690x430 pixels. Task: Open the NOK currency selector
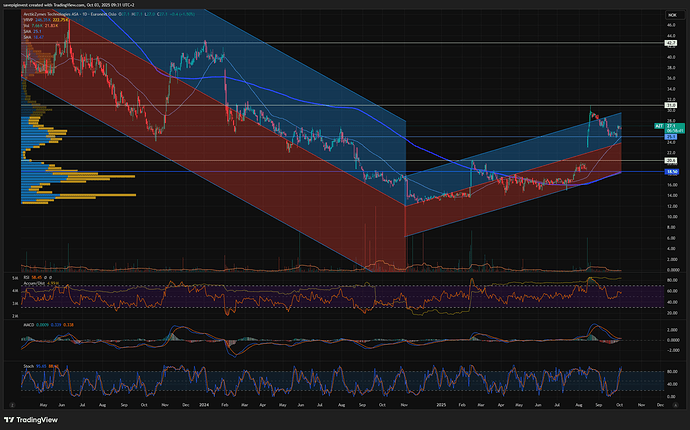[673, 14]
